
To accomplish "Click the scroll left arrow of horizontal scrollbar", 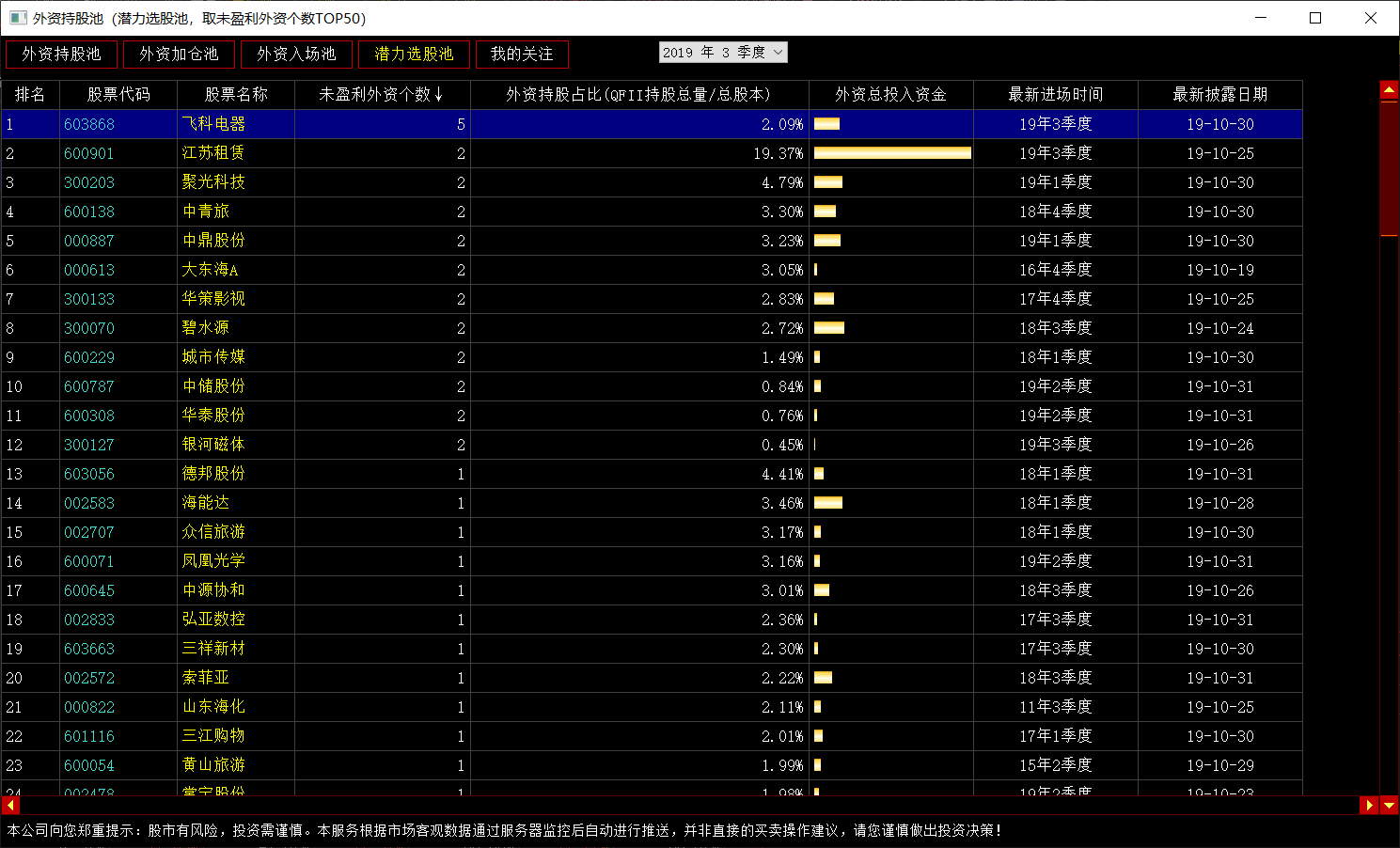I will tap(11, 805).
